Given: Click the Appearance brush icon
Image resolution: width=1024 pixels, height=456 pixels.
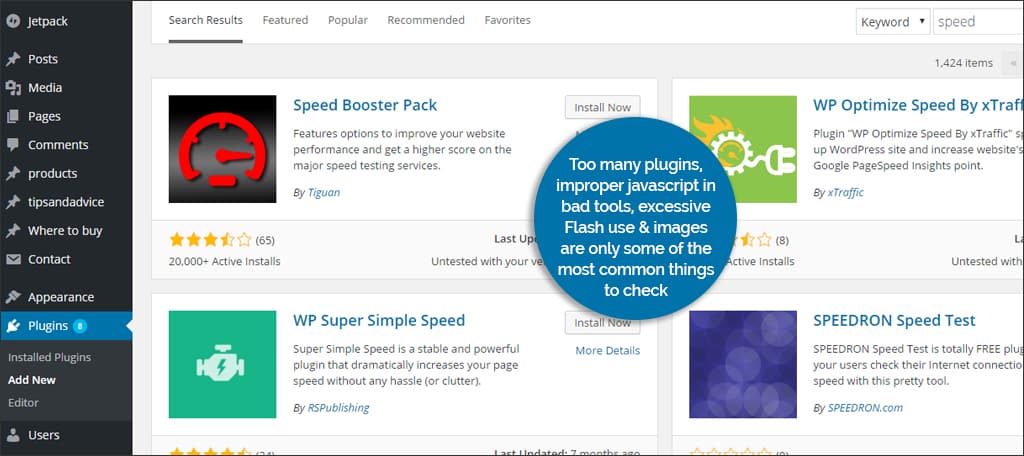Looking at the screenshot, I should (x=13, y=297).
